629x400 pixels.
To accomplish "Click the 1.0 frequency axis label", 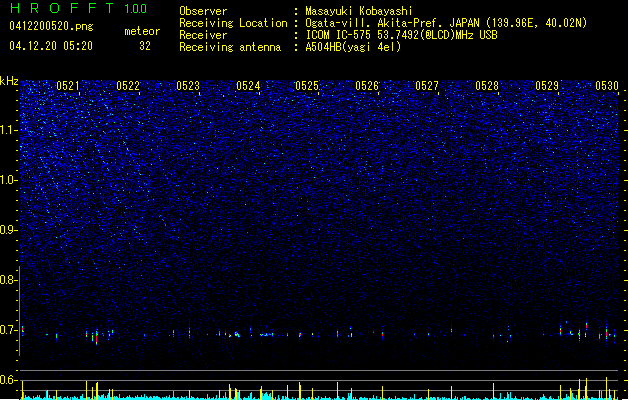I will pyautogui.click(x=8, y=180).
